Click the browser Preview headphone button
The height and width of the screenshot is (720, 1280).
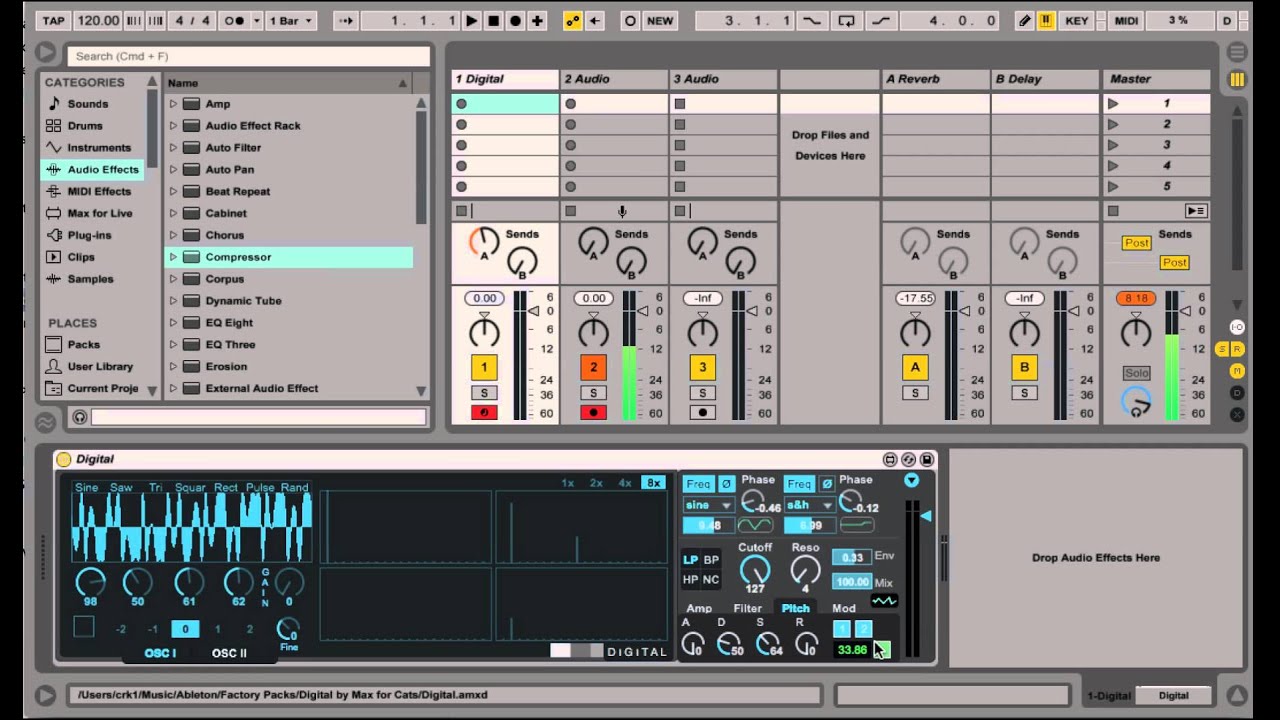[80, 417]
